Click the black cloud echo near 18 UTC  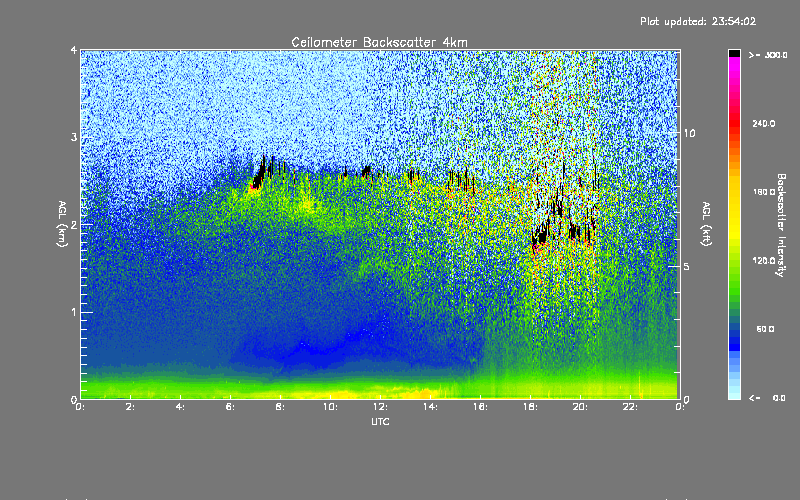(541, 236)
